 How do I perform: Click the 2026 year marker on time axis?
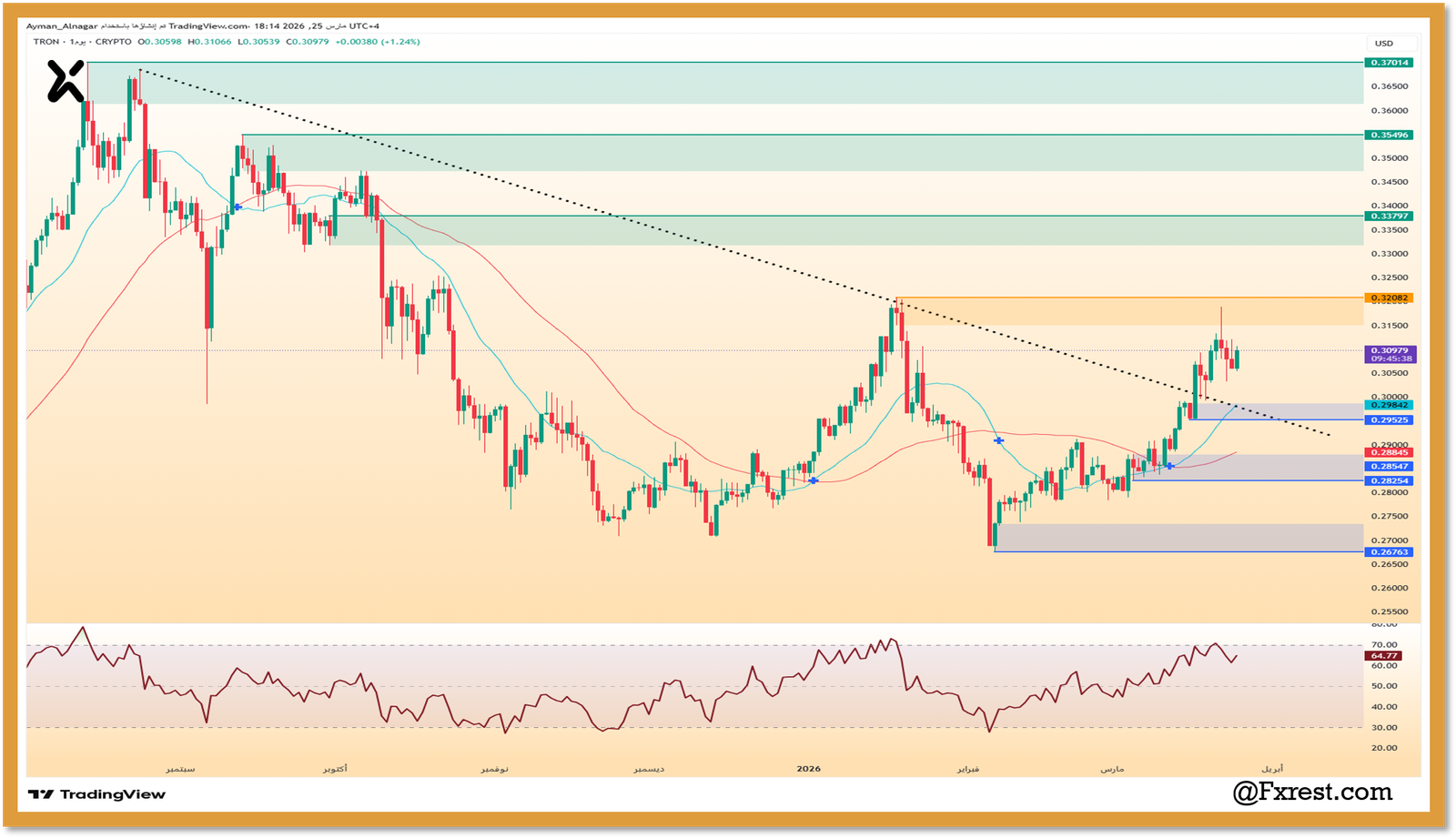pos(808,769)
